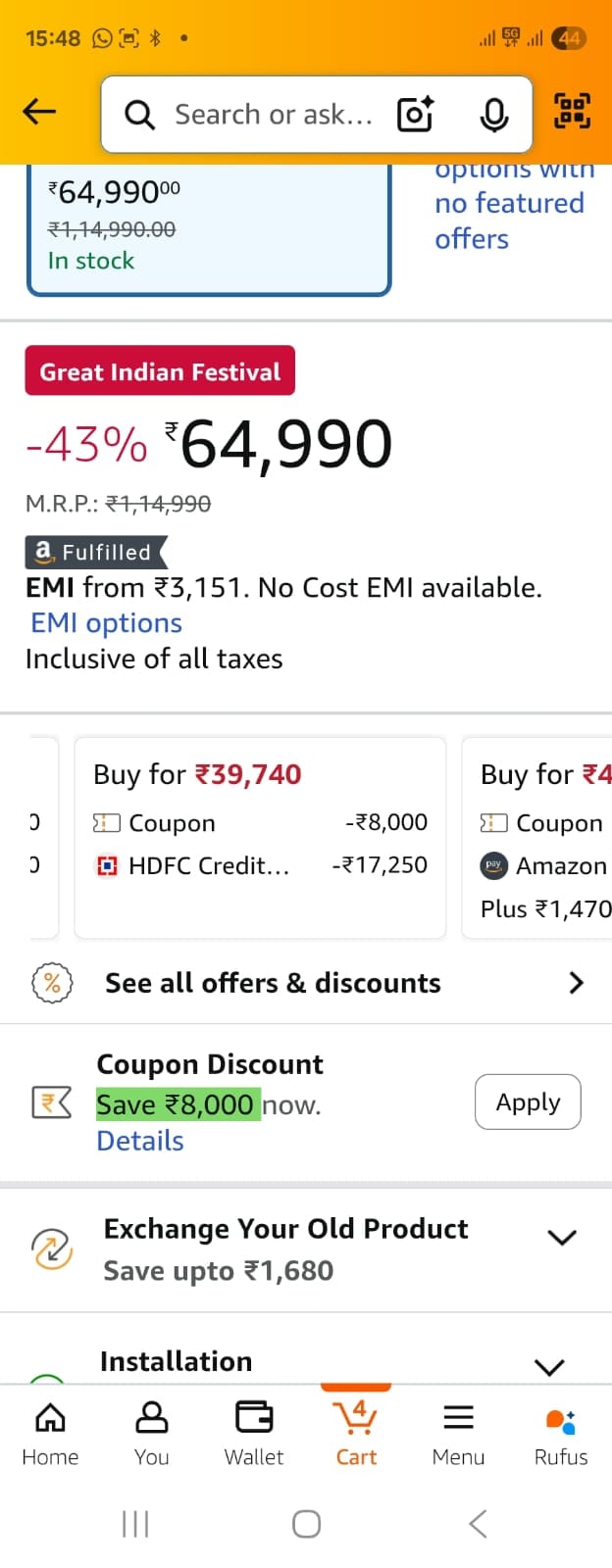Screen dimensions: 612x1568
Task: Tap the back arrow icon
Action: point(39,113)
